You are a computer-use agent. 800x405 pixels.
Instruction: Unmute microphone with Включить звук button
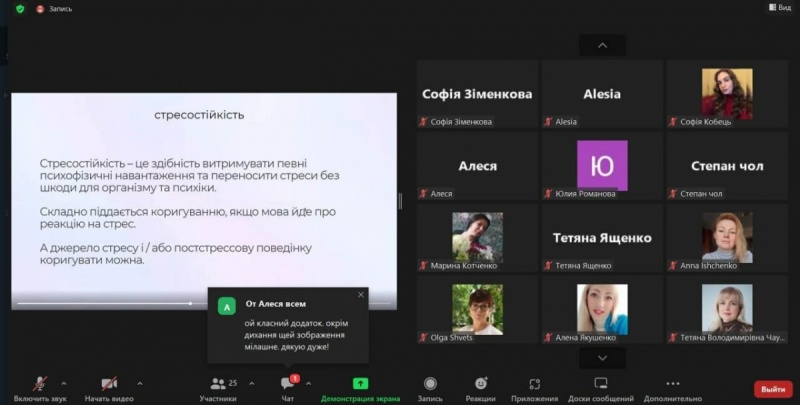click(40, 388)
